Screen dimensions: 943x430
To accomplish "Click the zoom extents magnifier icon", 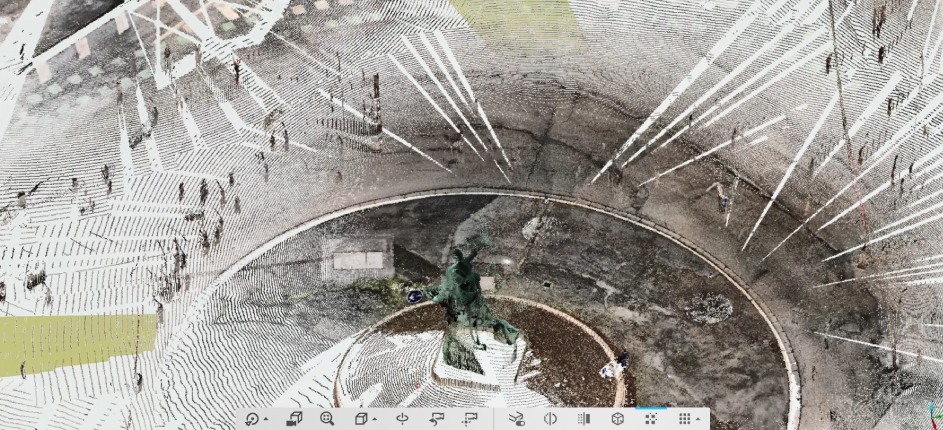I will (327, 419).
